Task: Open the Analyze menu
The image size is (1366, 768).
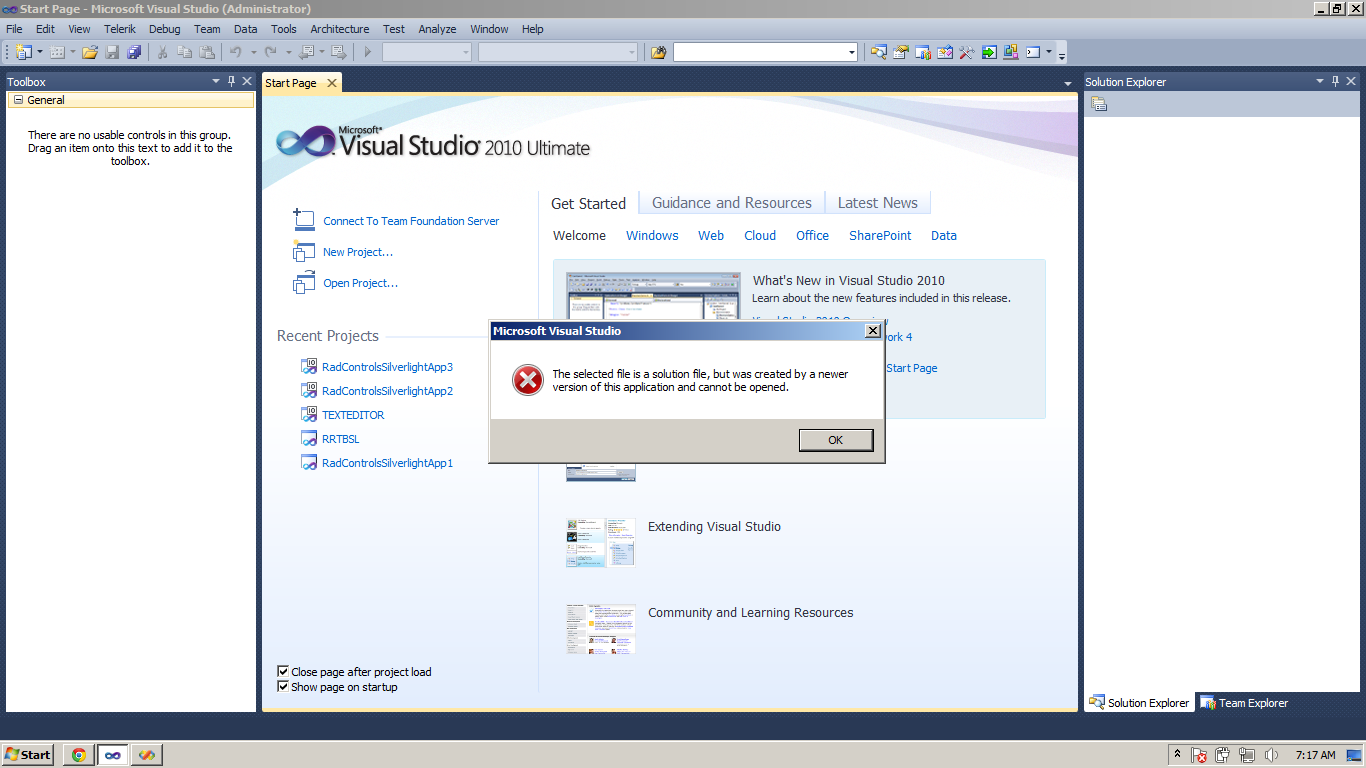Action: [437, 29]
